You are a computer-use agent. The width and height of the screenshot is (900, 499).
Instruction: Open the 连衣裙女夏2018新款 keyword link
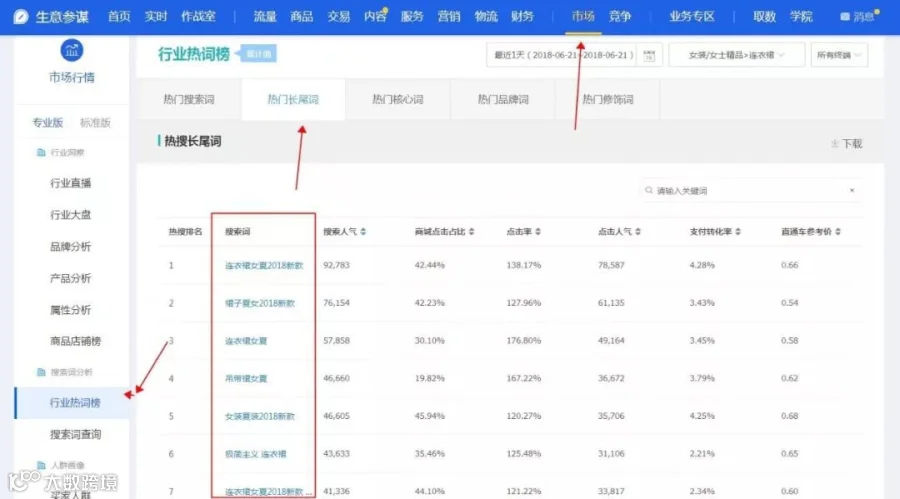click(264, 265)
